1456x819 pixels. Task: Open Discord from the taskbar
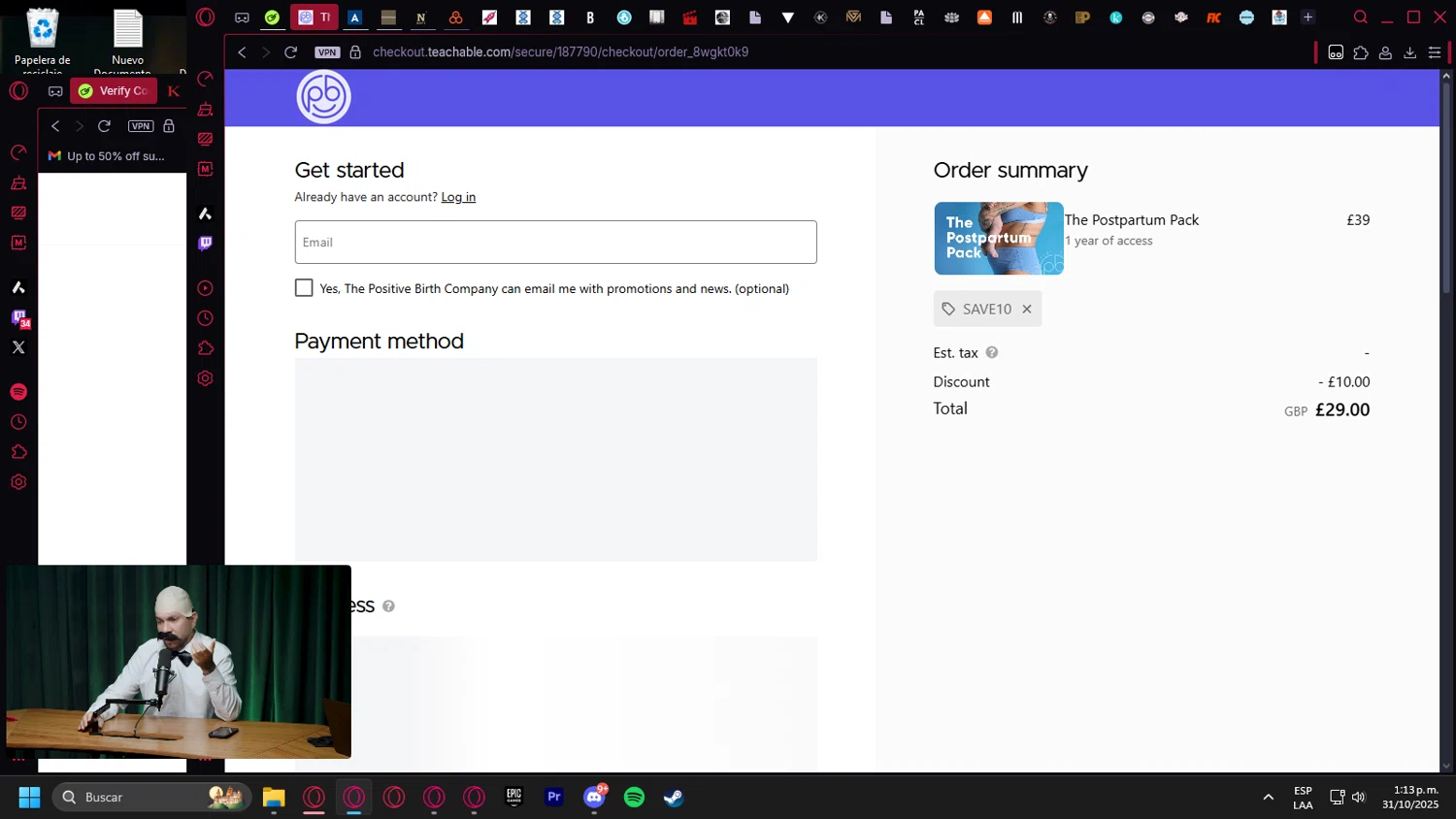595,798
